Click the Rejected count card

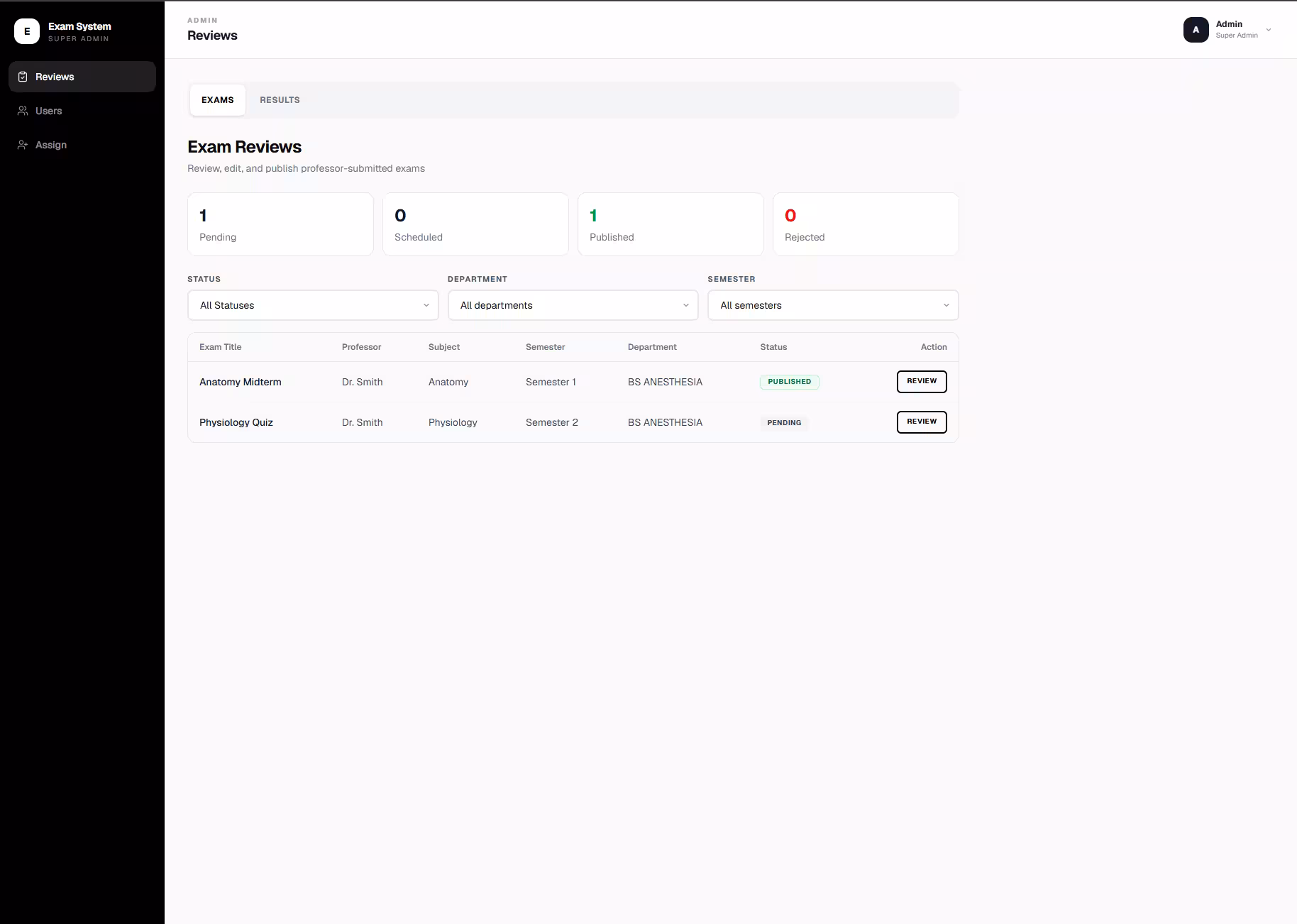(866, 224)
